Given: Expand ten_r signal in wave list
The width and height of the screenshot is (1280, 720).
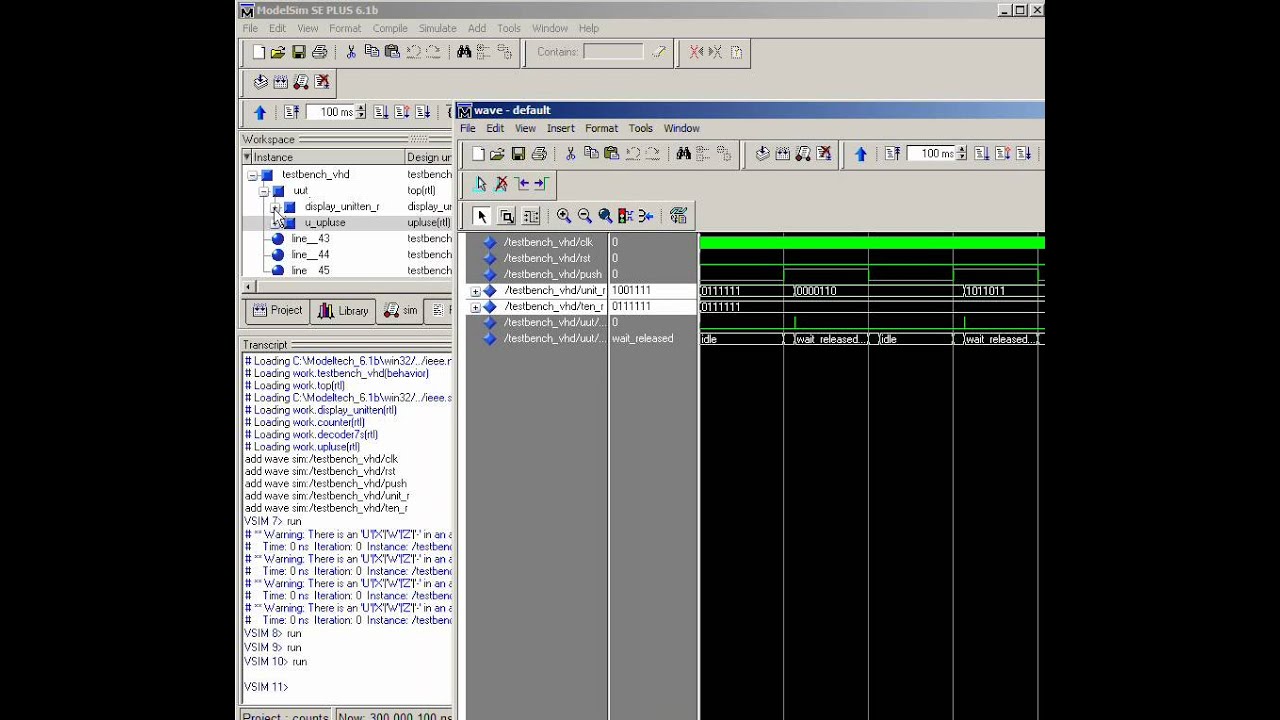Looking at the screenshot, I should coord(475,307).
